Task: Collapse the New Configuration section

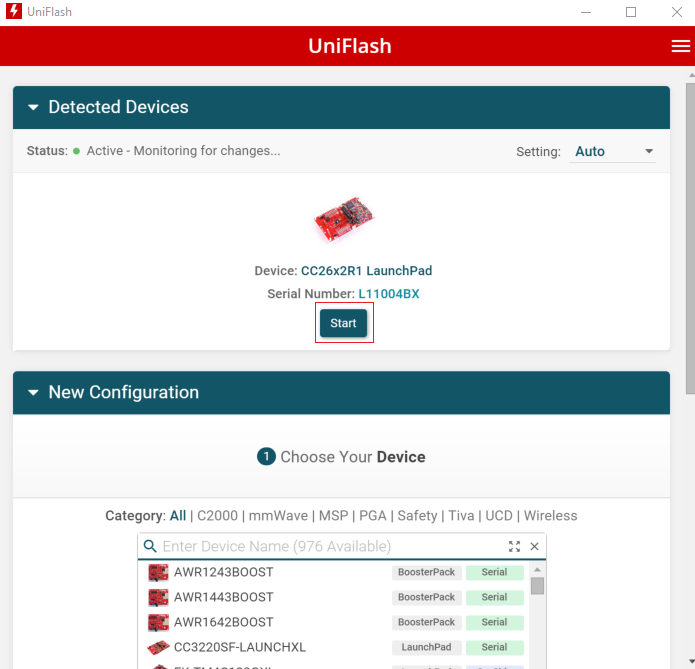Action: [33, 393]
